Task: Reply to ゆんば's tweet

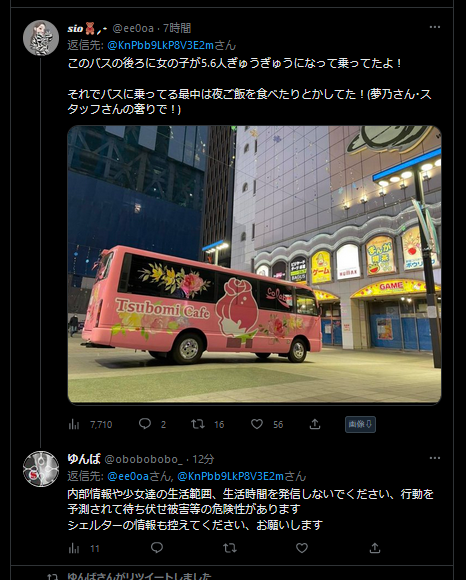Action: click(x=157, y=547)
